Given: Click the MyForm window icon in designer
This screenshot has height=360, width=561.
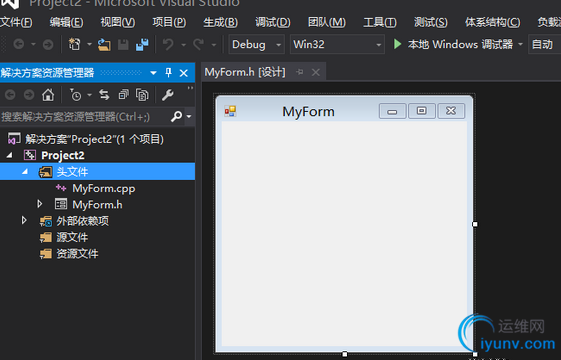Looking at the screenshot, I should (x=230, y=111).
